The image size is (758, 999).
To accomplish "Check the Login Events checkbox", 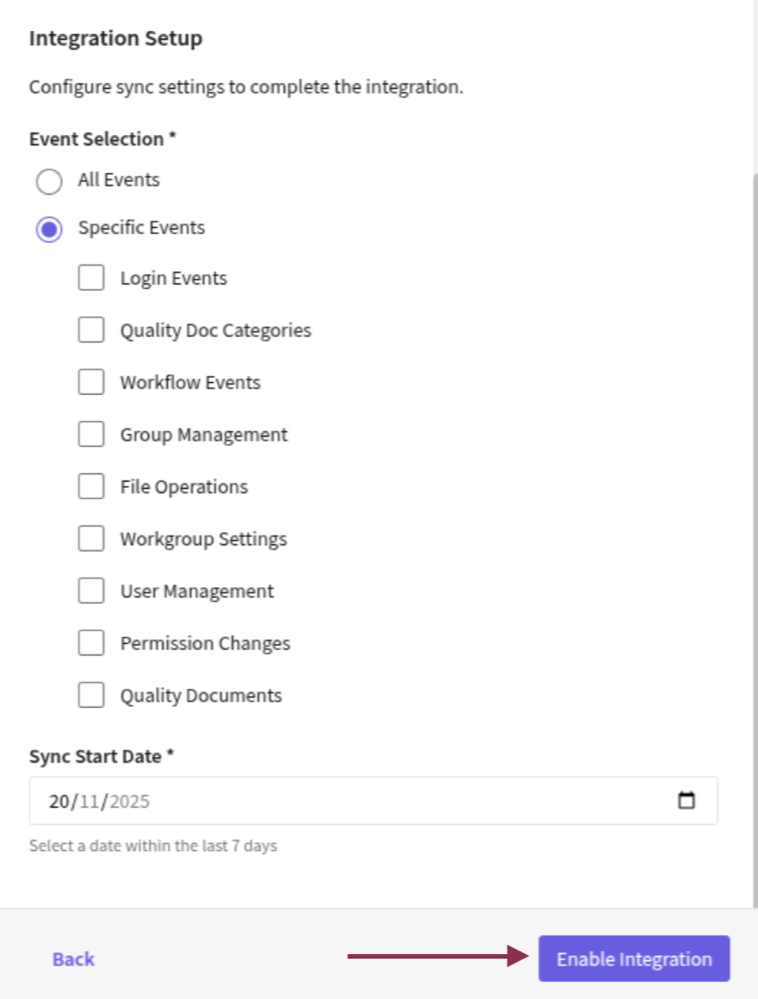I will (91, 277).
